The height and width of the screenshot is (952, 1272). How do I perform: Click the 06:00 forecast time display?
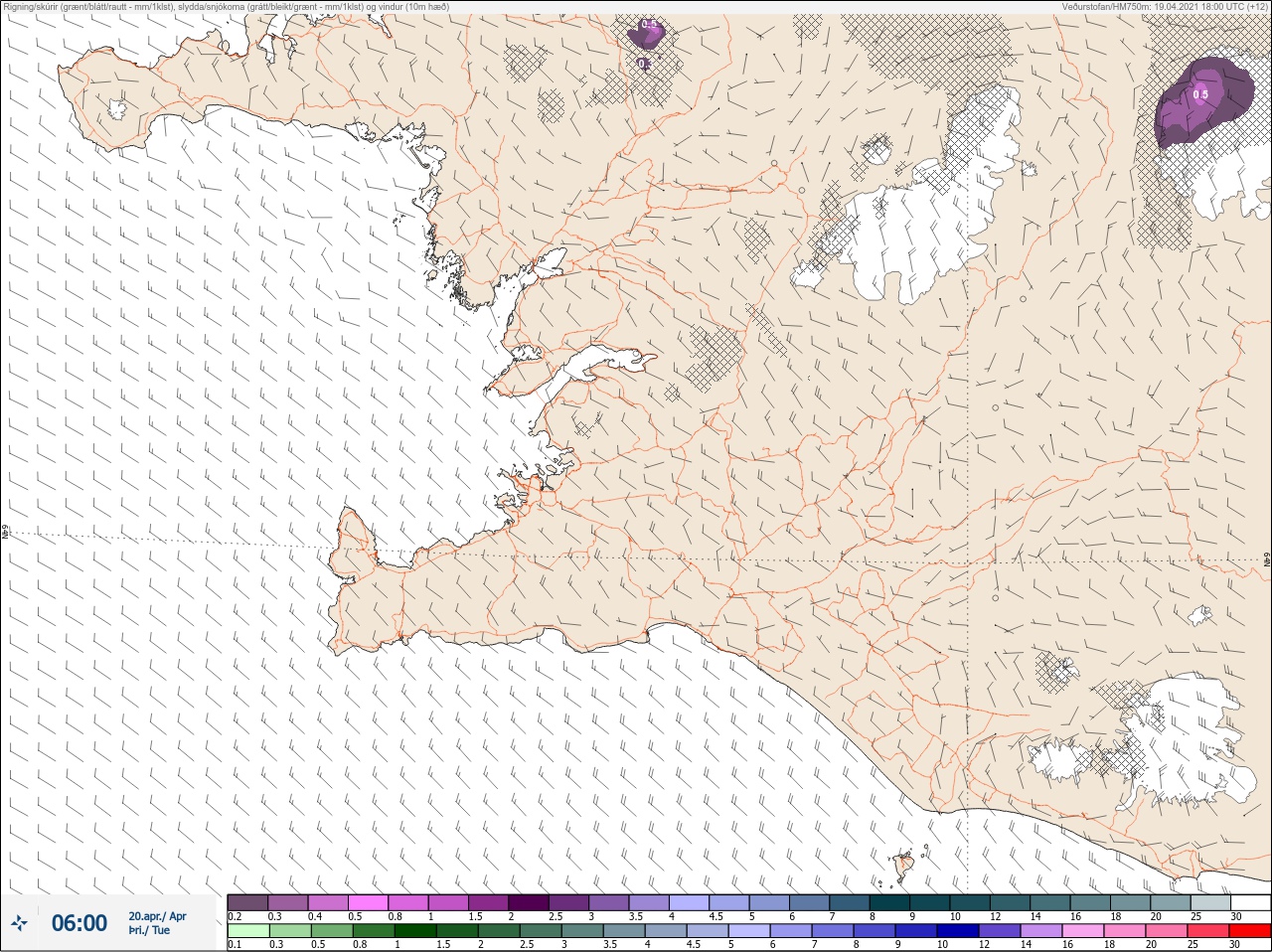(x=79, y=923)
